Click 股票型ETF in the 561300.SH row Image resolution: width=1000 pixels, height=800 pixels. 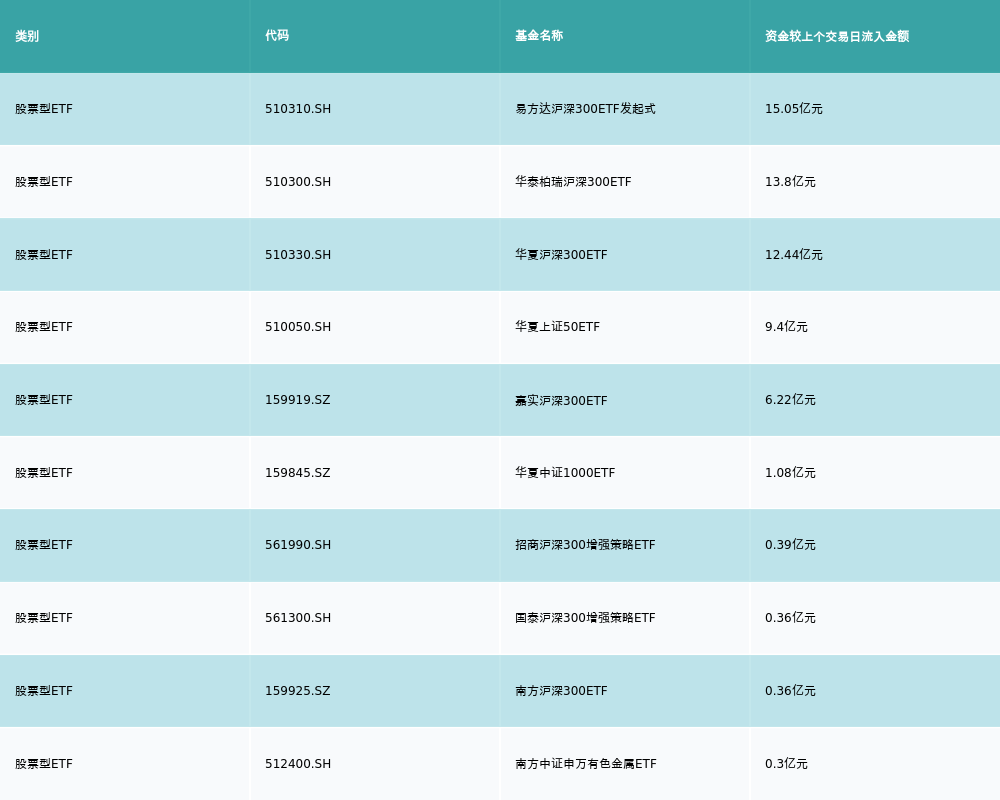click(x=44, y=618)
